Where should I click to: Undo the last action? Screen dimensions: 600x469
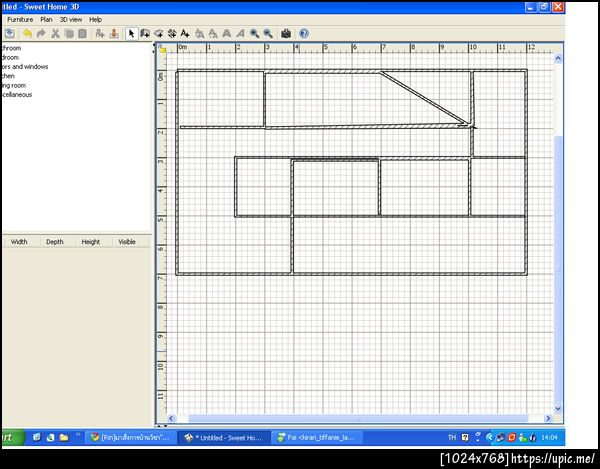(x=27, y=34)
